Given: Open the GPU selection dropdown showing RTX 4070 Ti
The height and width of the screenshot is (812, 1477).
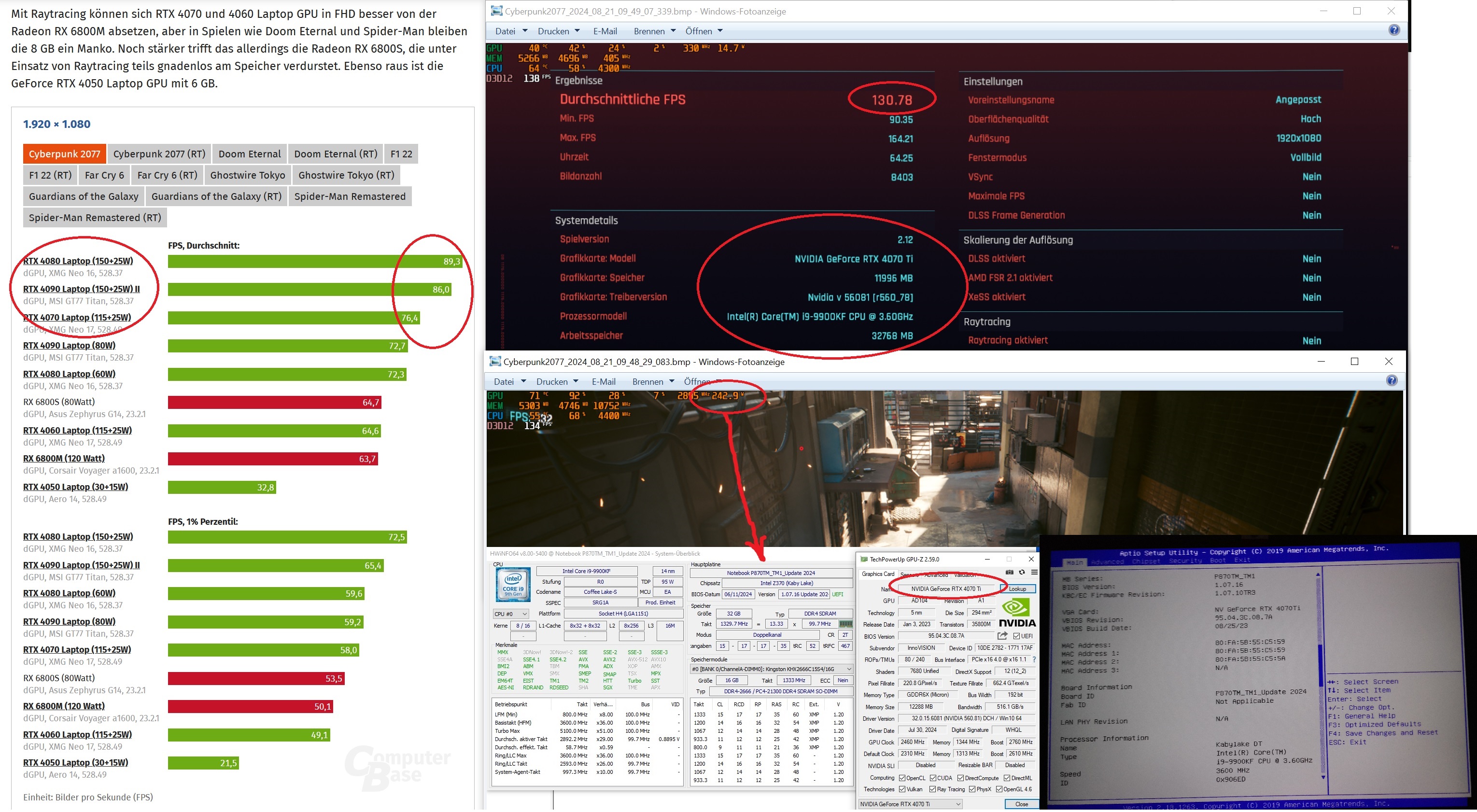Looking at the screenshot, I should [x=957, y=804].
